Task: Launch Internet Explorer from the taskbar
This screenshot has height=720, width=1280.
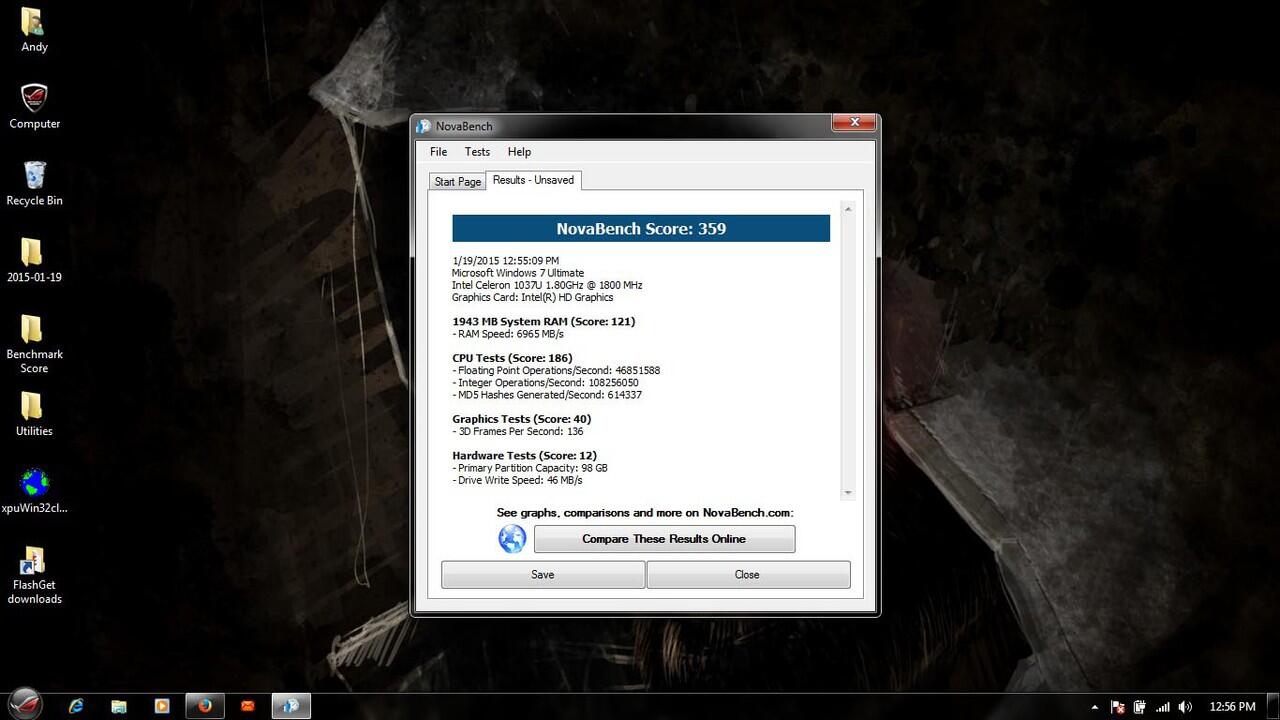Action: [76, 706]
